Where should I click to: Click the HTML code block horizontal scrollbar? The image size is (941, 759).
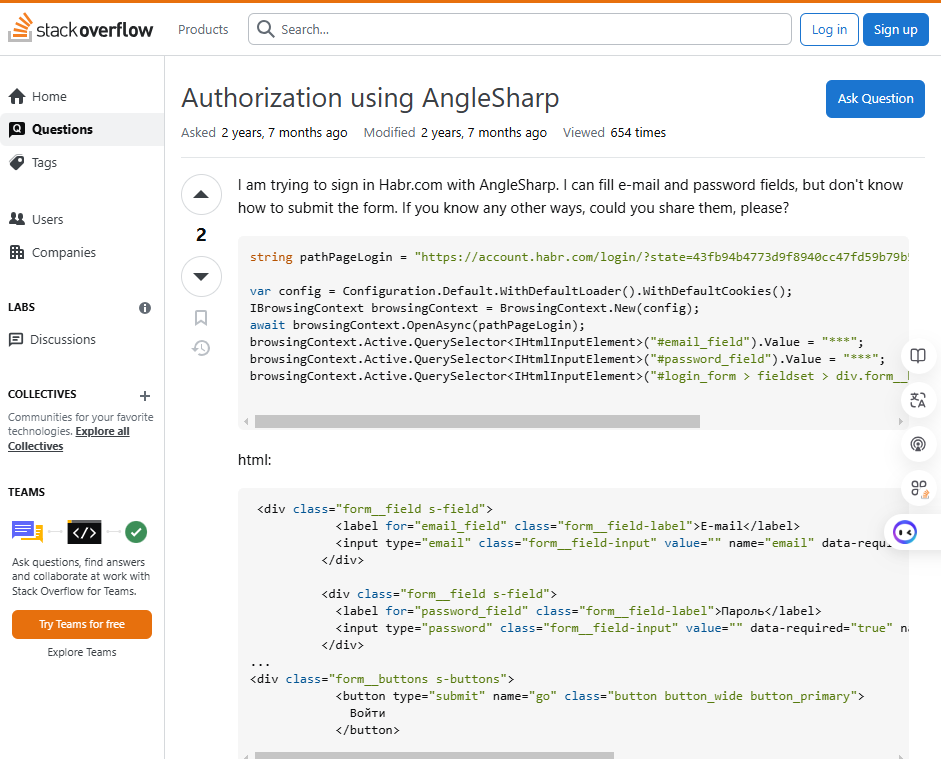point(434,755)
